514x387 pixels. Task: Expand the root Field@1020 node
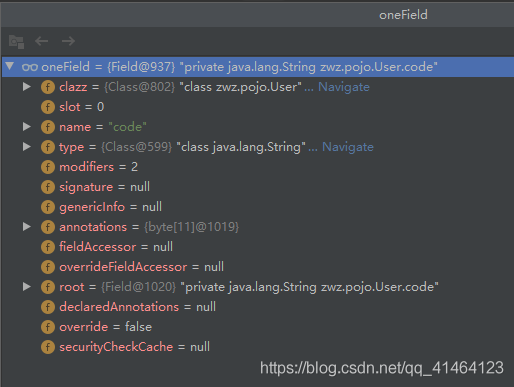[27, 287]
